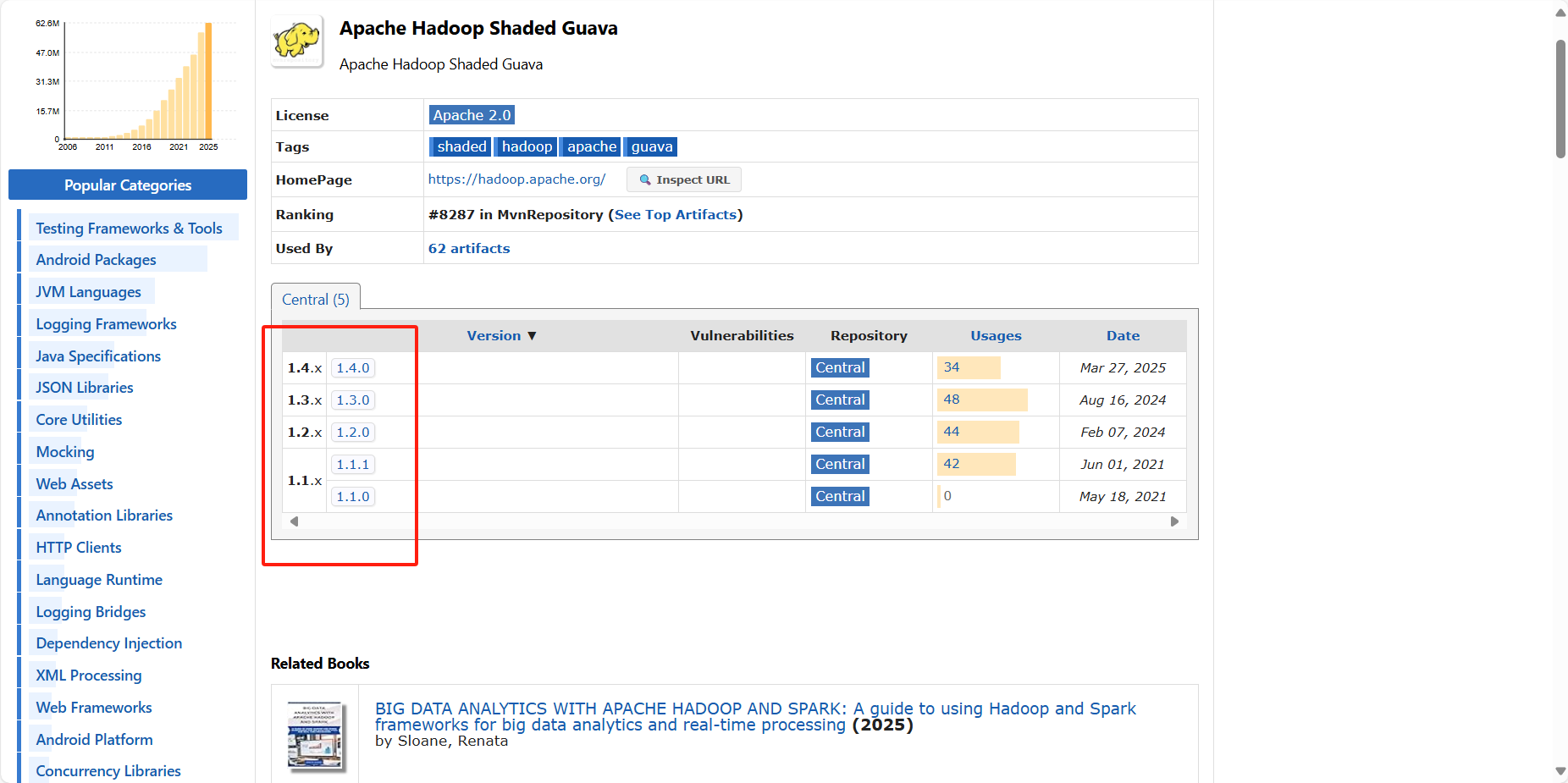Click Central repository for version 1.2.0
The width and height of the screenshot is (1568, 783).
[840, 433]
